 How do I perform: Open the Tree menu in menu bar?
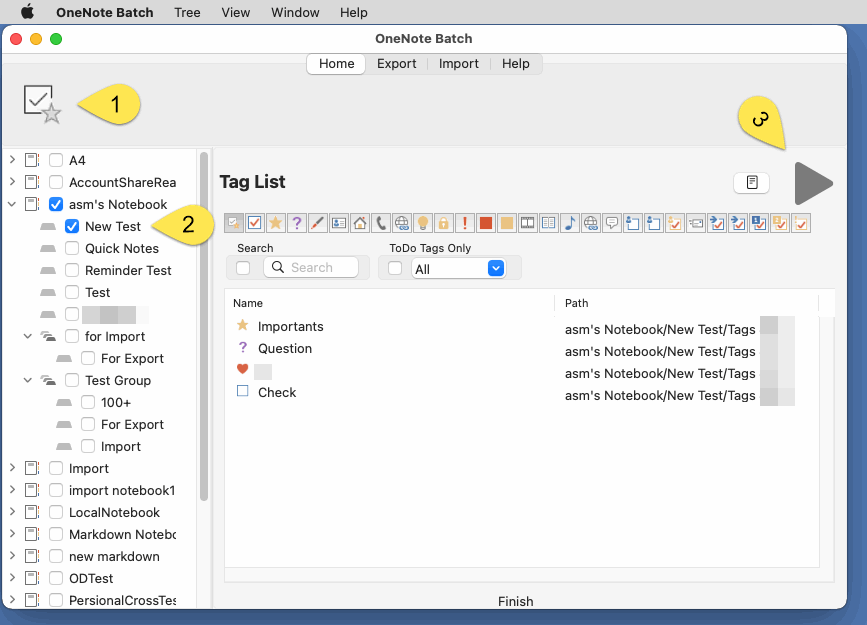point(187,12)
